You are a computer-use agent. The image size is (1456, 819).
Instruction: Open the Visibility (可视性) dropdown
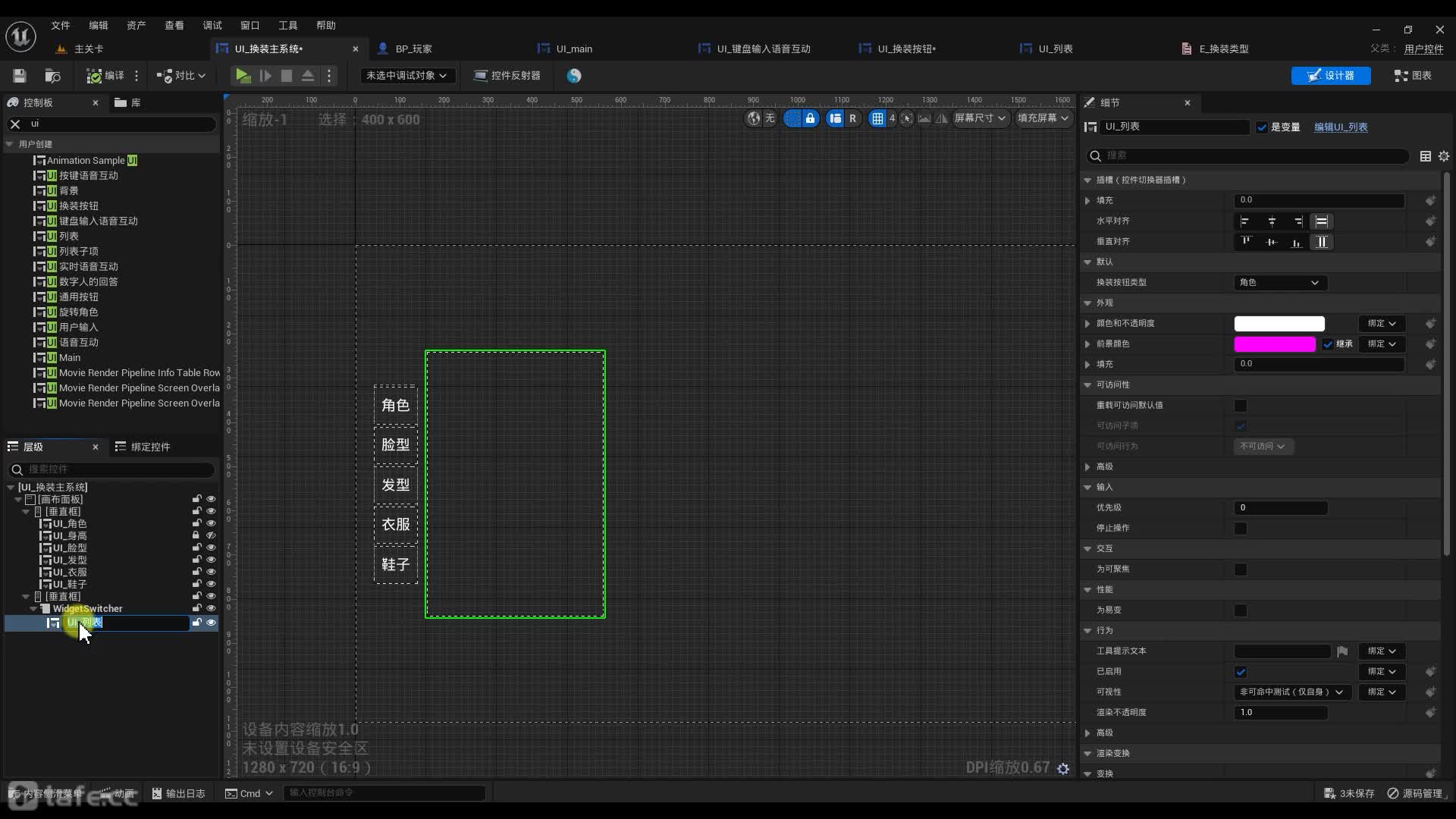(x=1292, y=692)
